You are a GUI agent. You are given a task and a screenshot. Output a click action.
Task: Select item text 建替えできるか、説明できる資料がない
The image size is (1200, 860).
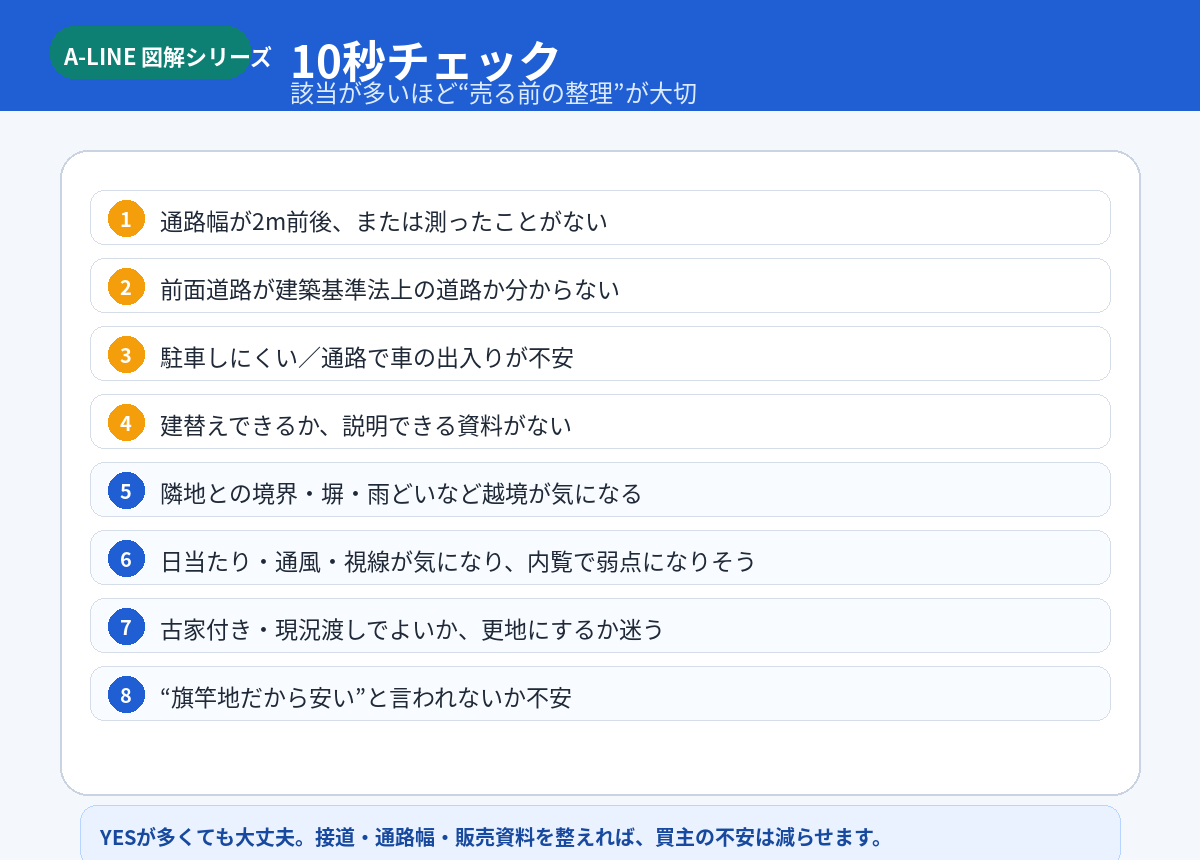(366, 425)
